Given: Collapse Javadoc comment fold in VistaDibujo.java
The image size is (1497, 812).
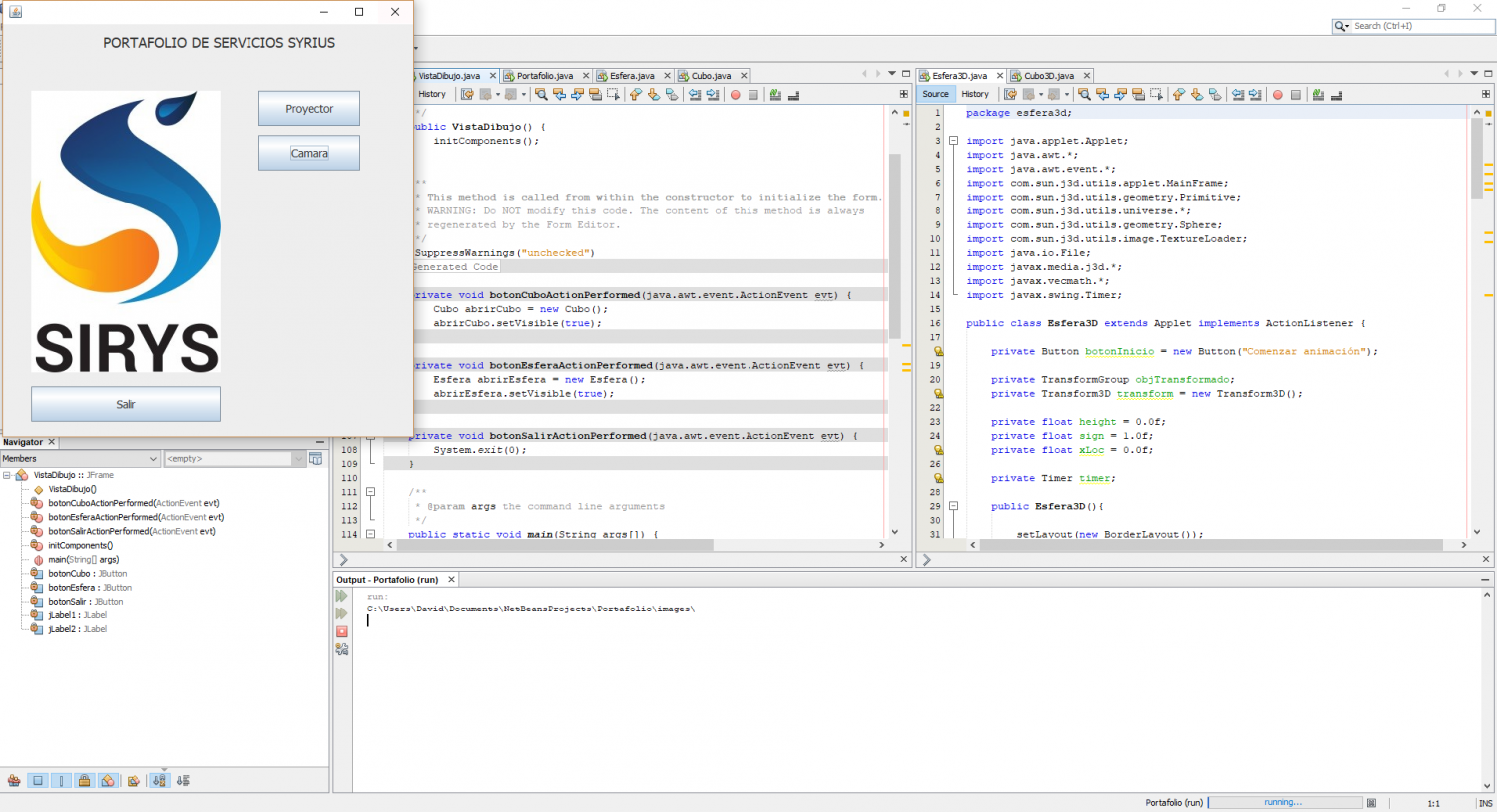Looking at the screenshot, I should coord(370,492).
